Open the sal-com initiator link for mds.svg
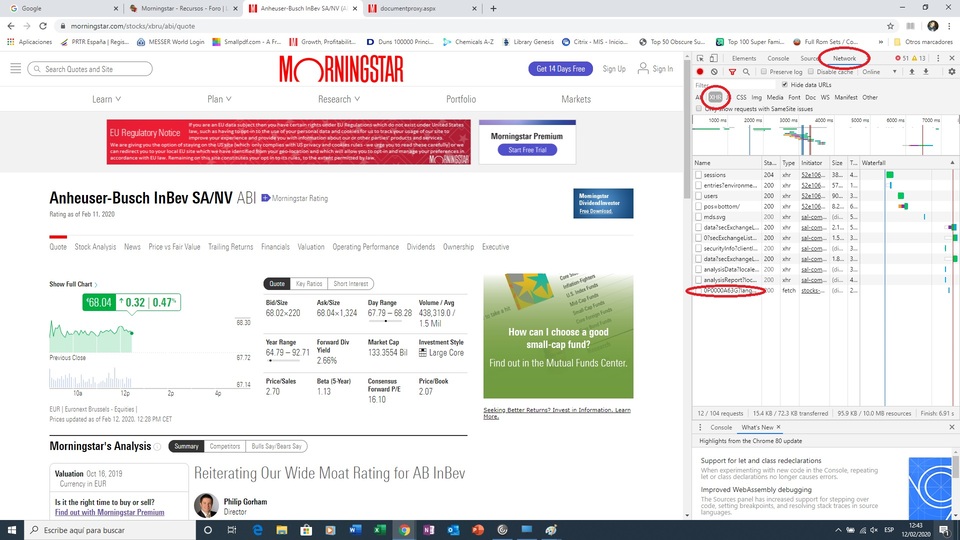This screenshot has height=540, width=960. tap(812, 217)
